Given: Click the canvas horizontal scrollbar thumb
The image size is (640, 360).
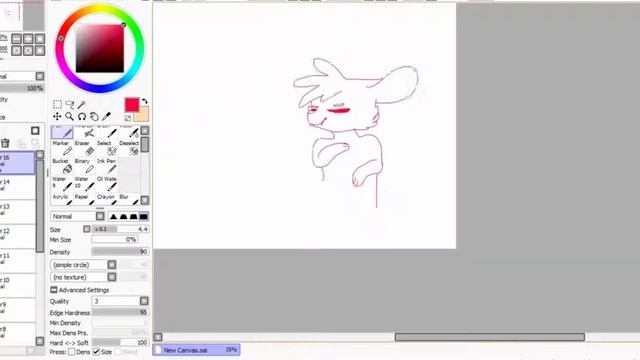Looking at the screenshot, I should click(x=489, y=337).
